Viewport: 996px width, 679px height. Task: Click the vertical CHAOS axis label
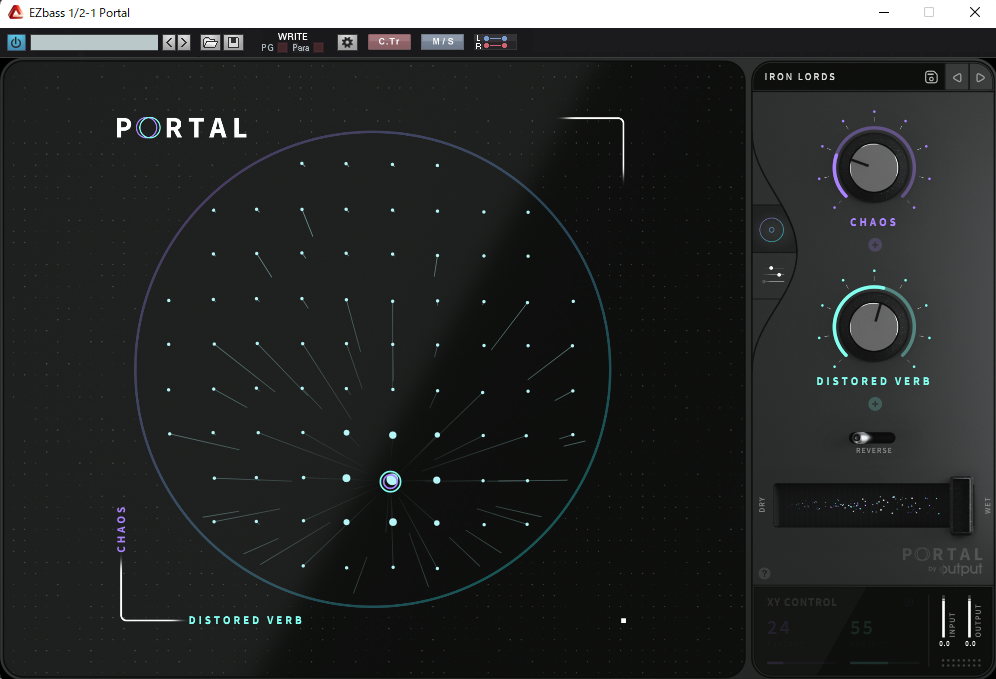[x=121, y=529]
